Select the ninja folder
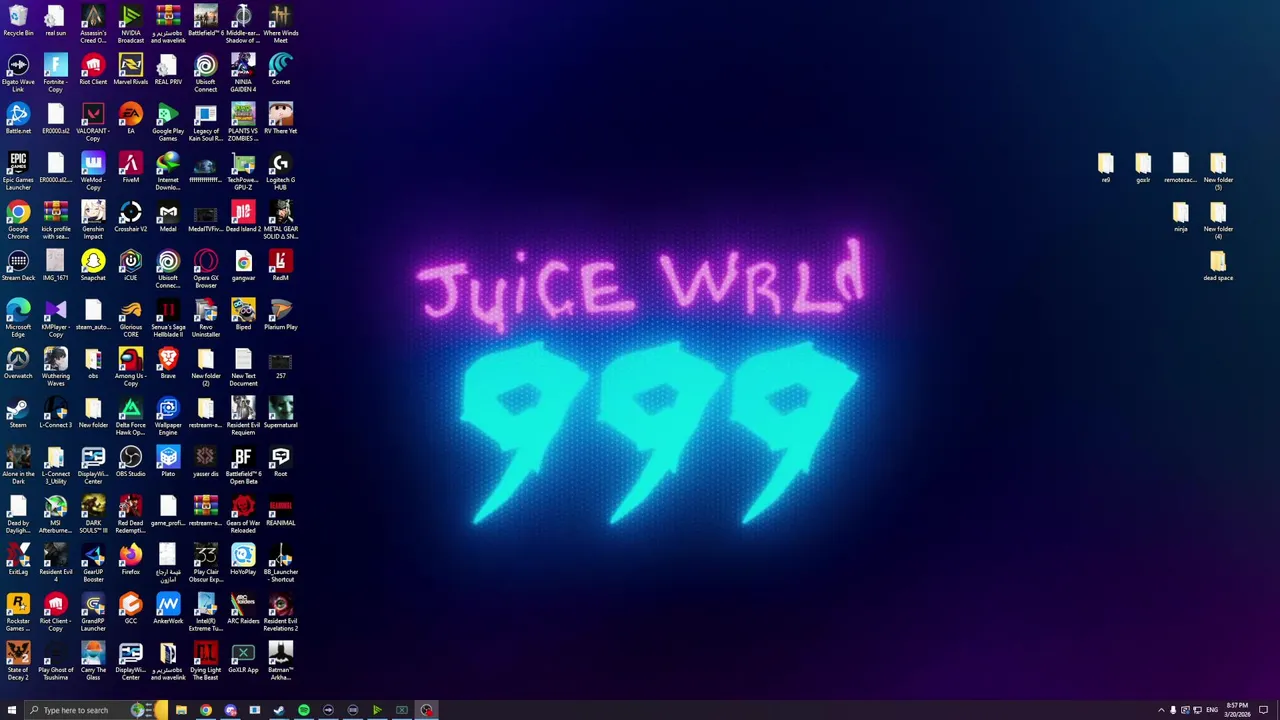The height and width of the screenshot is (720, 1280). (1181, 217)
